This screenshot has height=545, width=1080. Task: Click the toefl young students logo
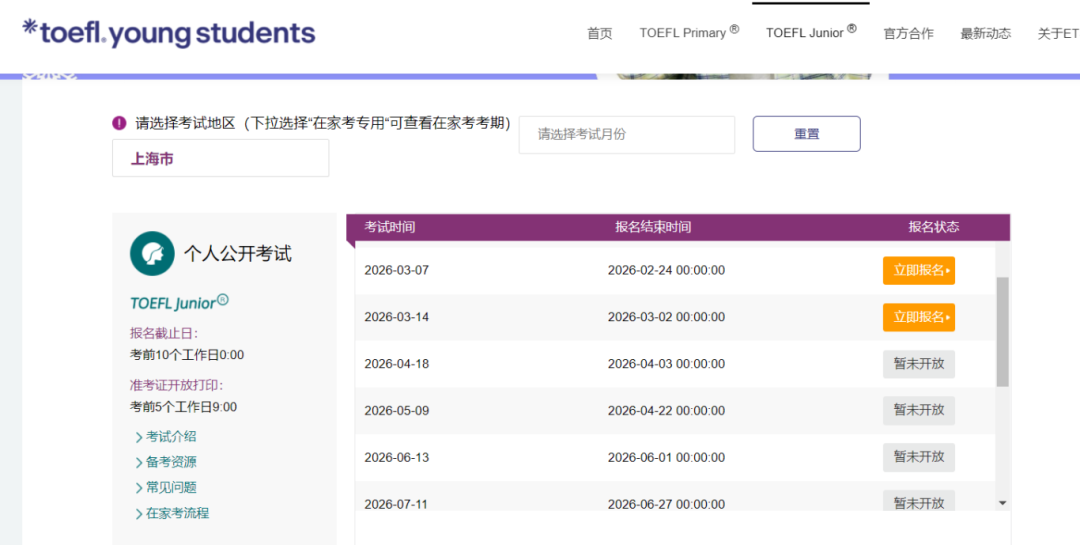point(169,33)
